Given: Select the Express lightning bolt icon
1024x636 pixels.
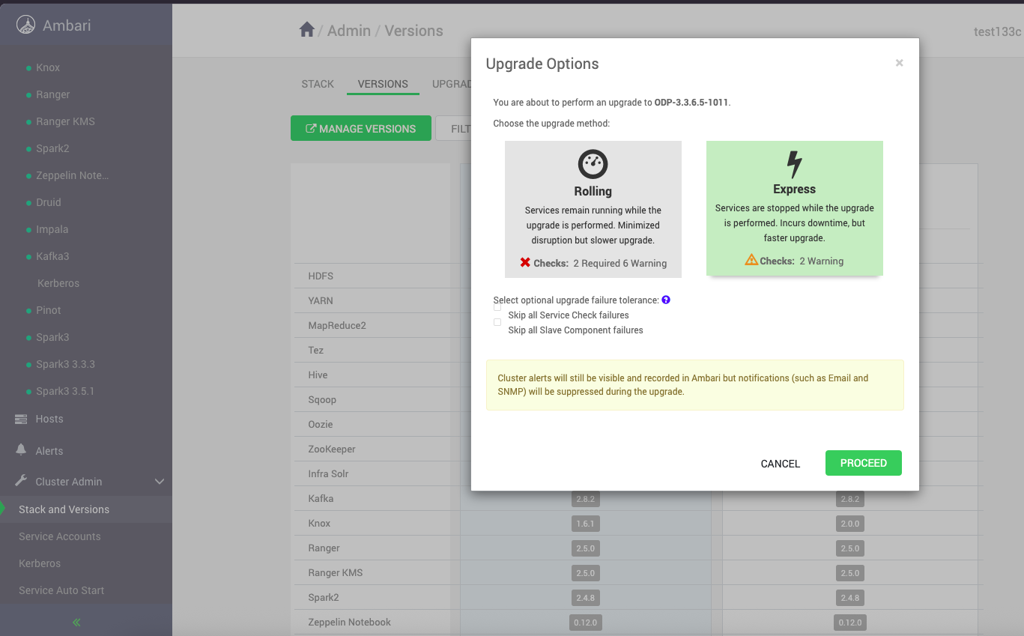Looking at the screenshot, I should (793, 164).
